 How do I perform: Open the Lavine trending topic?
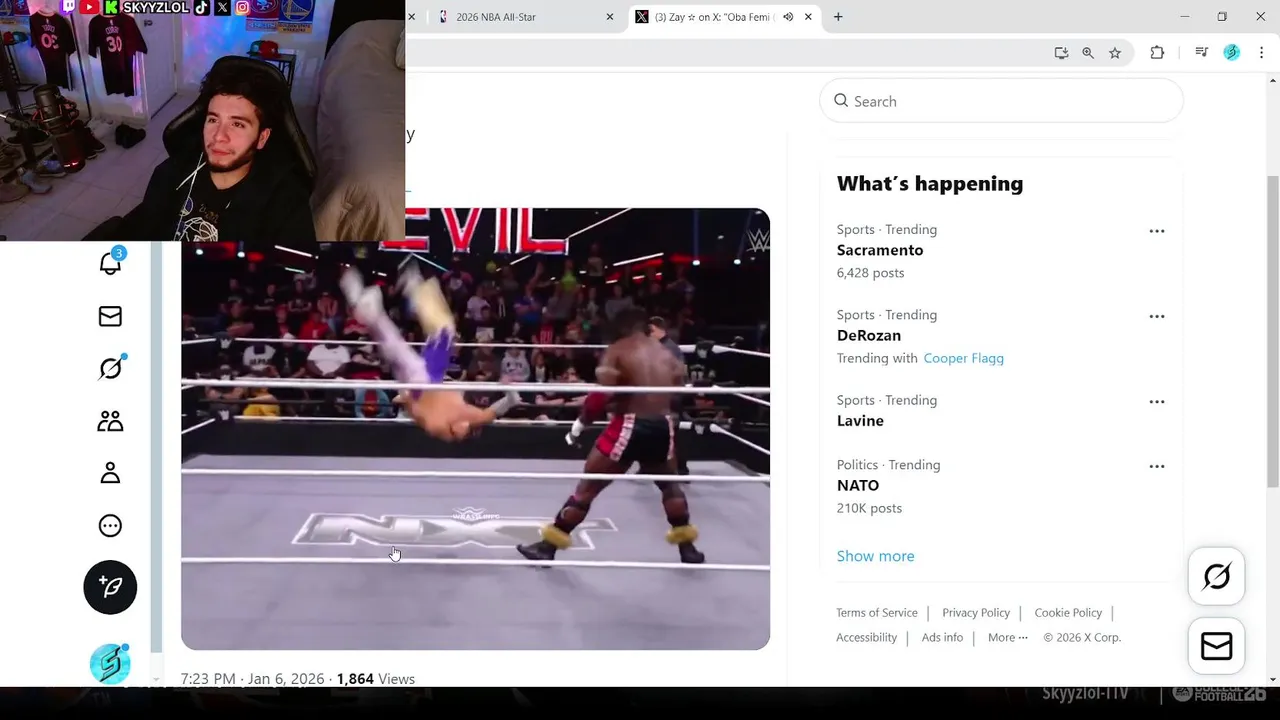coord(860,421)
